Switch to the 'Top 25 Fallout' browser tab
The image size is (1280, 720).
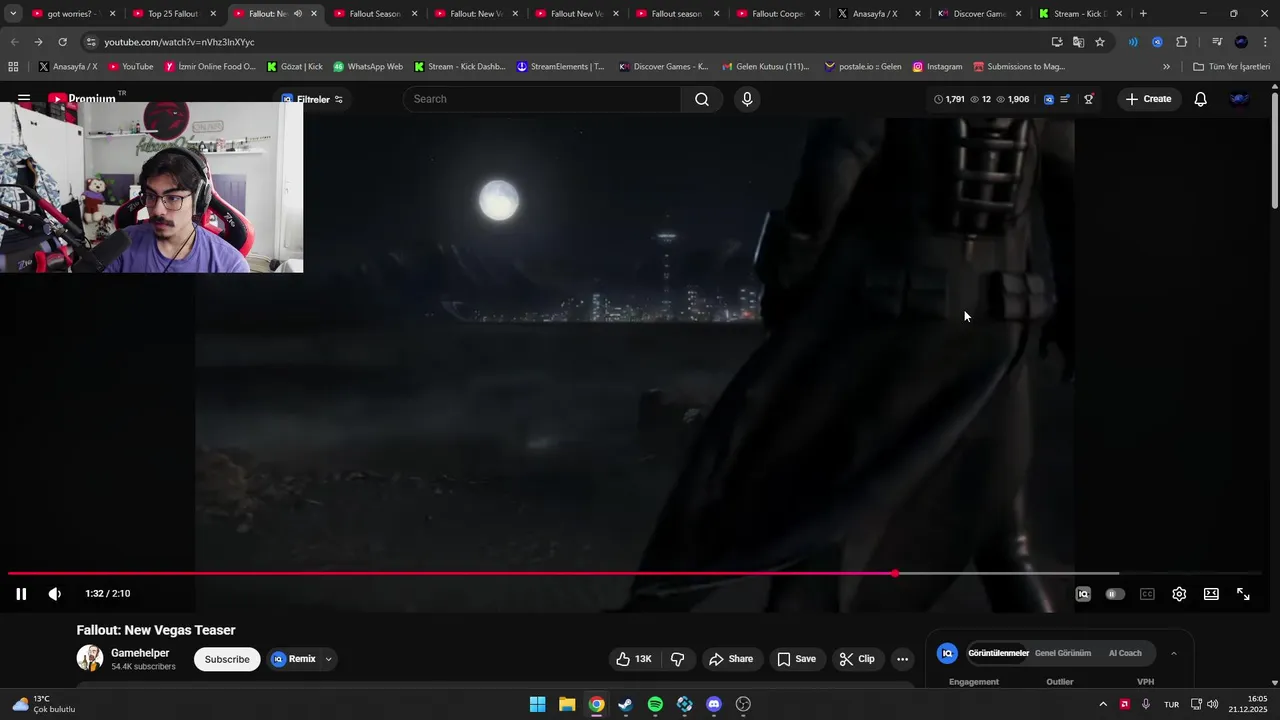(173, 14)
